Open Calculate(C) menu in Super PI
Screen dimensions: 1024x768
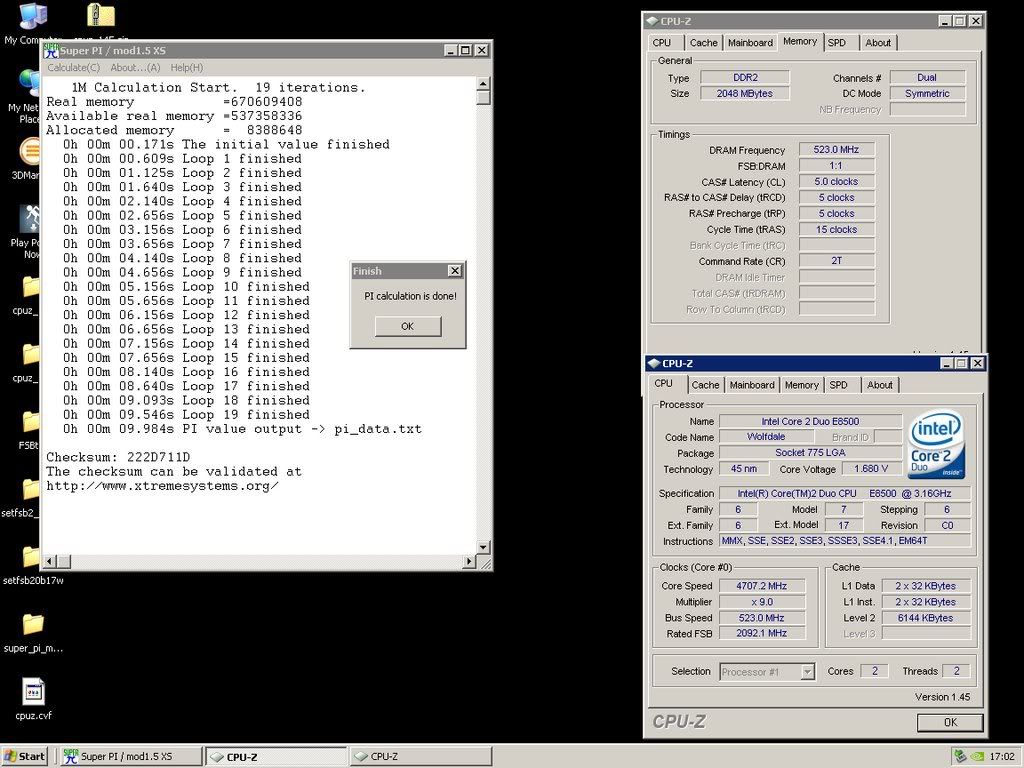tap(74, 67)
